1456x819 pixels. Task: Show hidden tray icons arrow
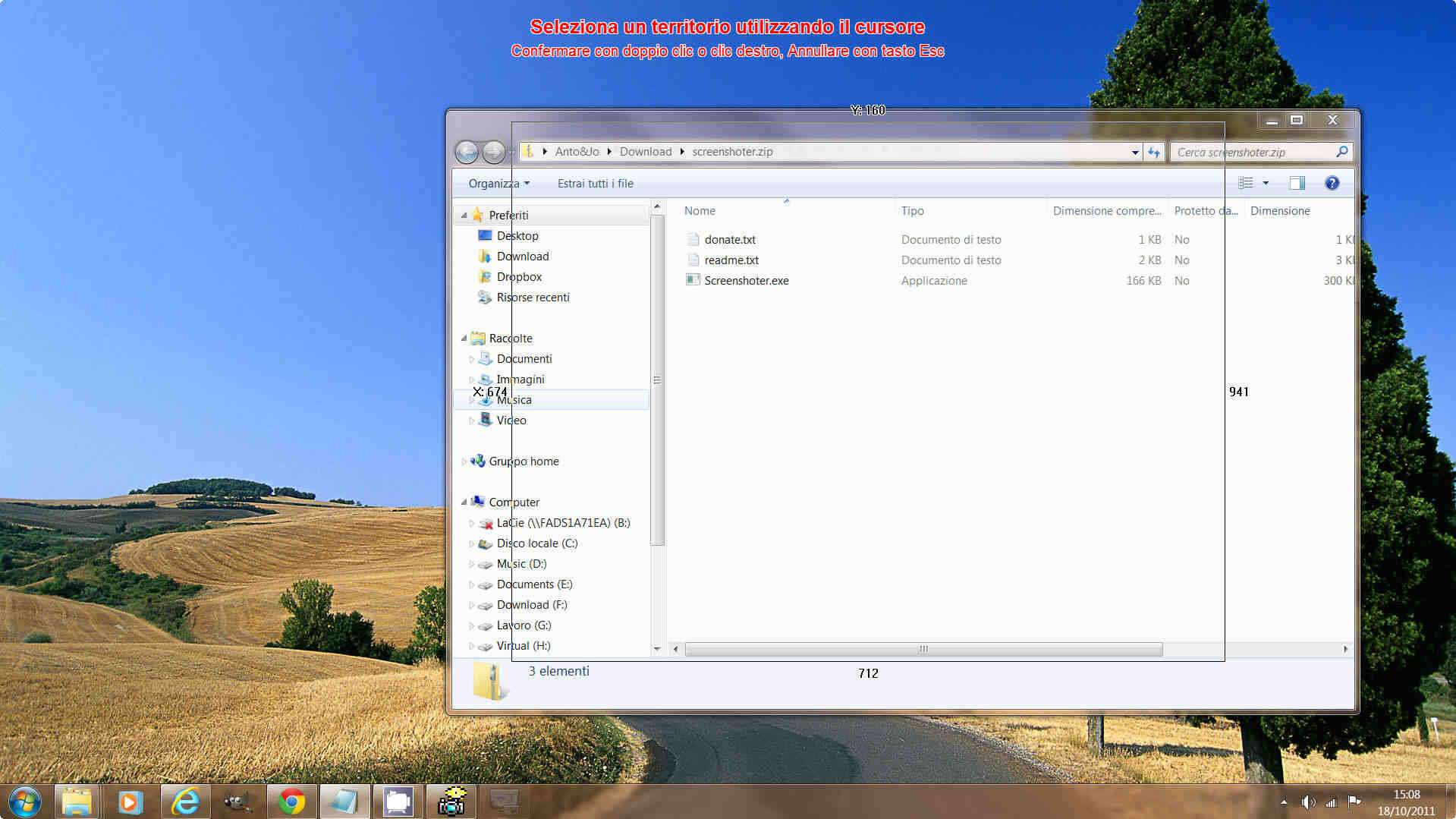click(x=1284, y=802)
